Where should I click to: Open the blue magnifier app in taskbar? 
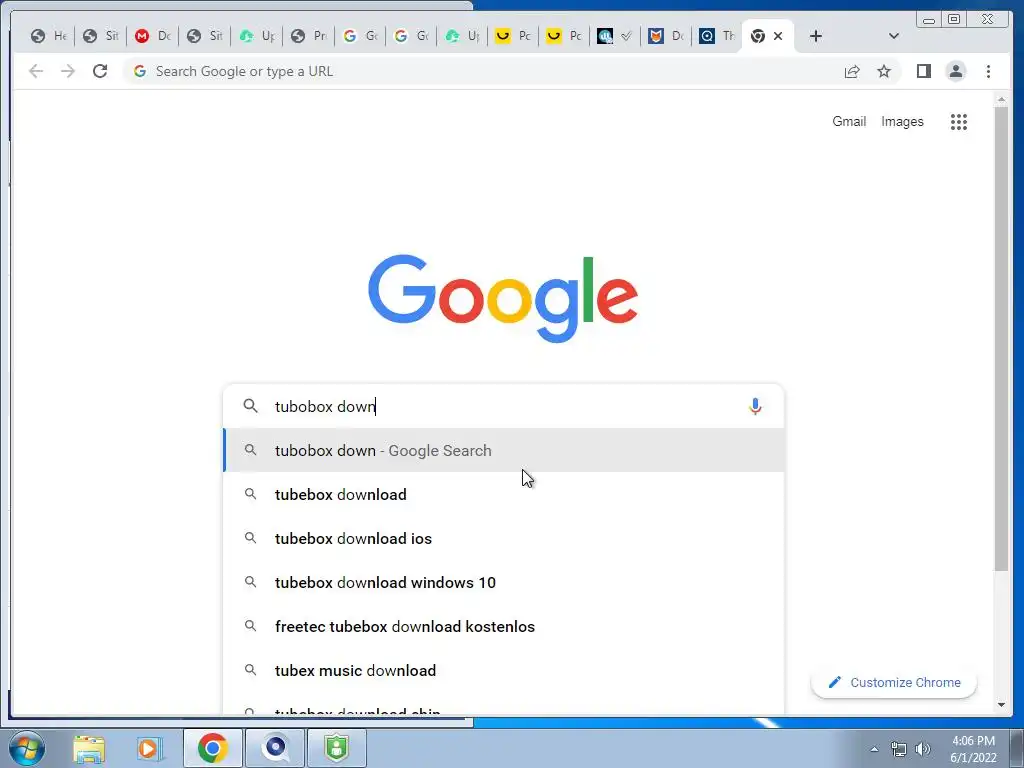pos(275,748)
